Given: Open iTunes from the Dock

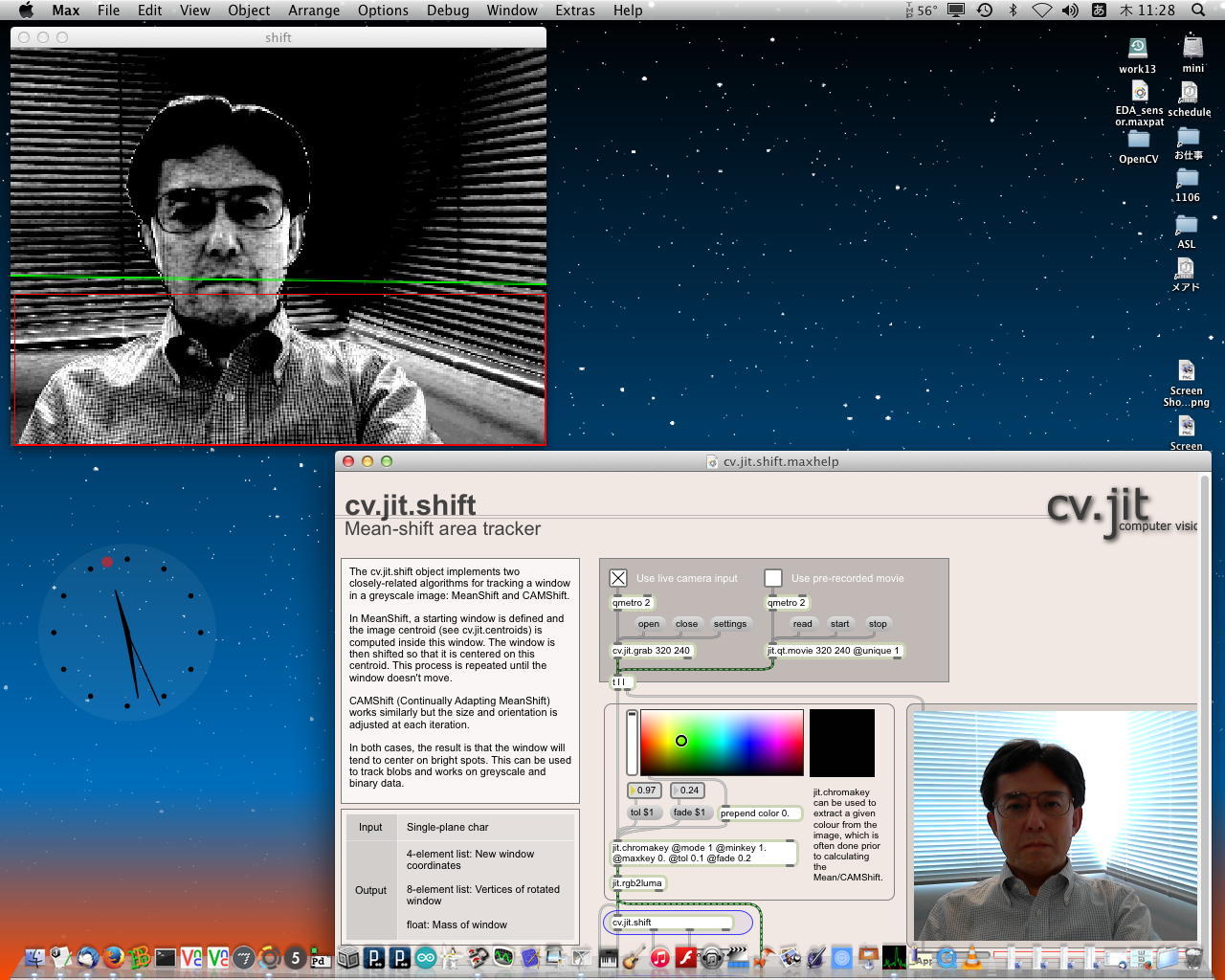Looking at the screenshot, I should [659, 957].
